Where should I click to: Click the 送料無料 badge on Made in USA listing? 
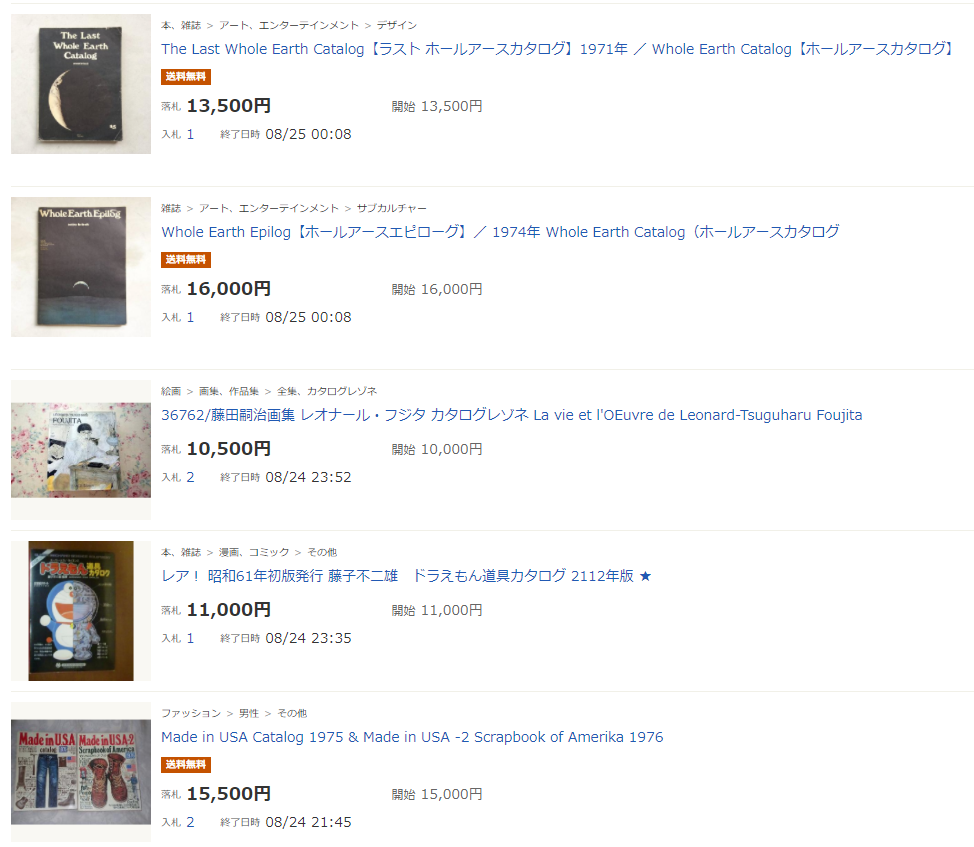(x=186, y=765)
